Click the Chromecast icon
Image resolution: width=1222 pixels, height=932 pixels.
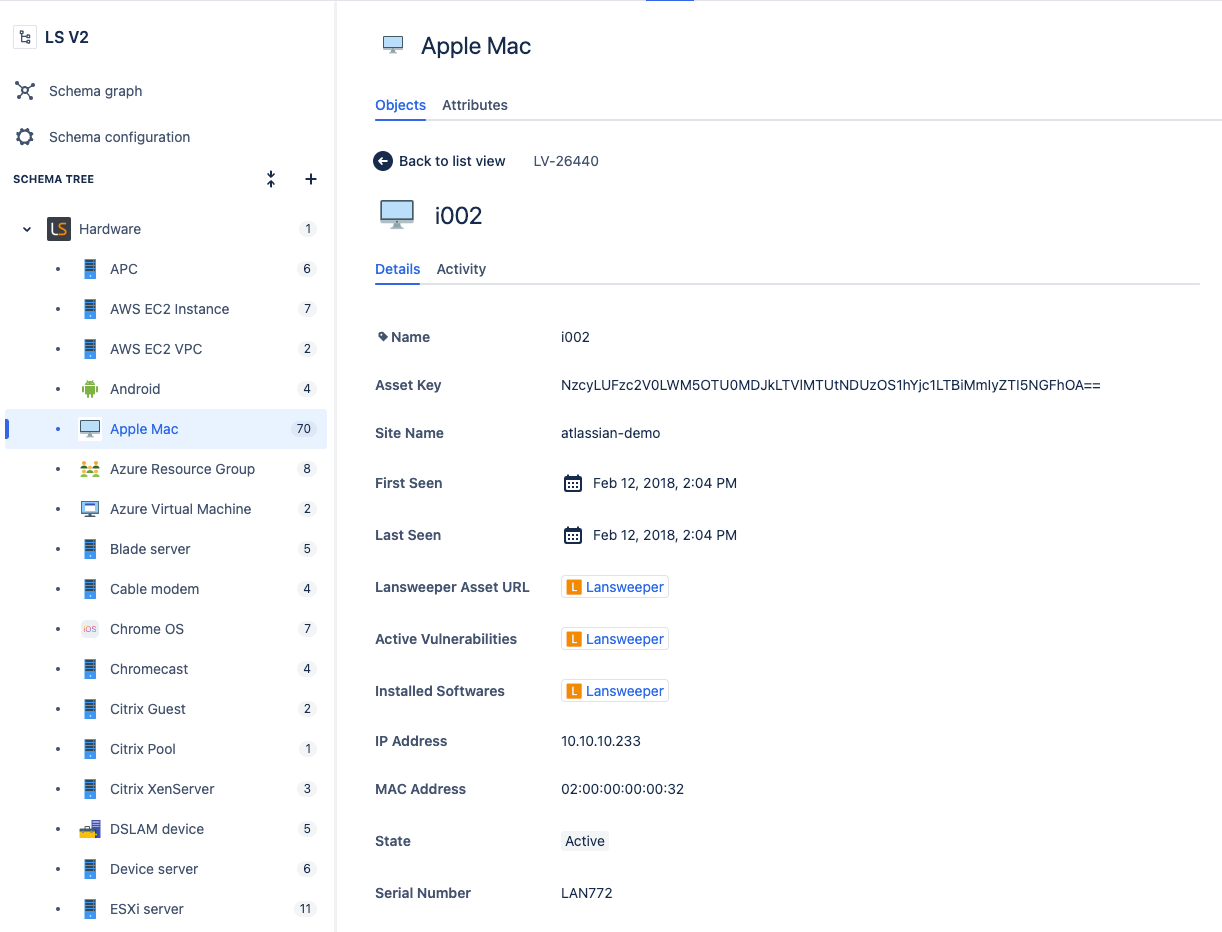(90, 669)
